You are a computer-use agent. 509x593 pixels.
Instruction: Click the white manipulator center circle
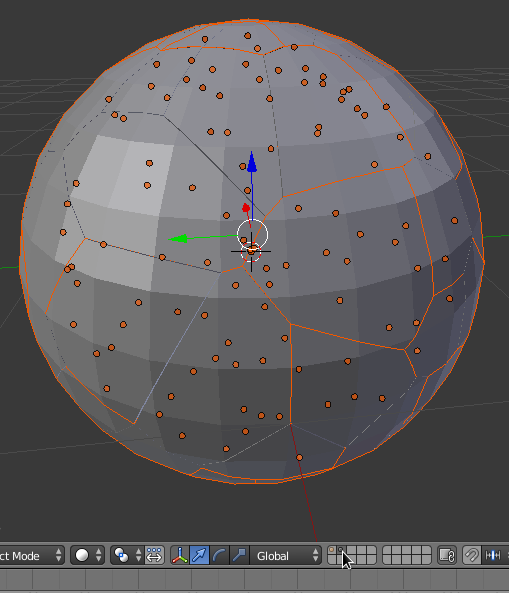[x=252, y=235]
